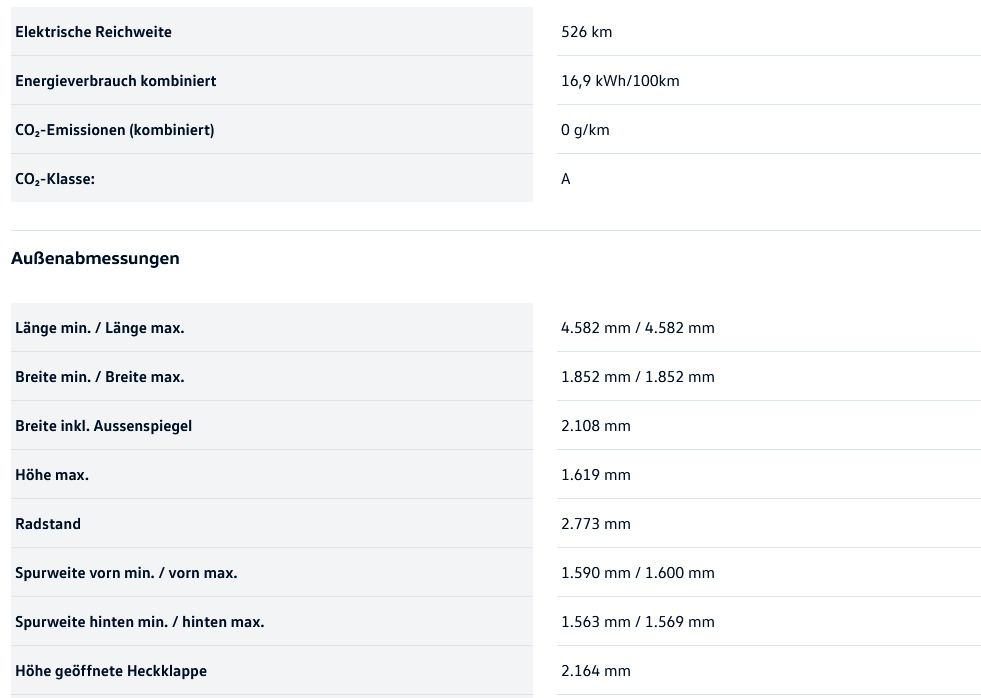Click the Elektrische Reichweite row label

click(x=93, y=32)
